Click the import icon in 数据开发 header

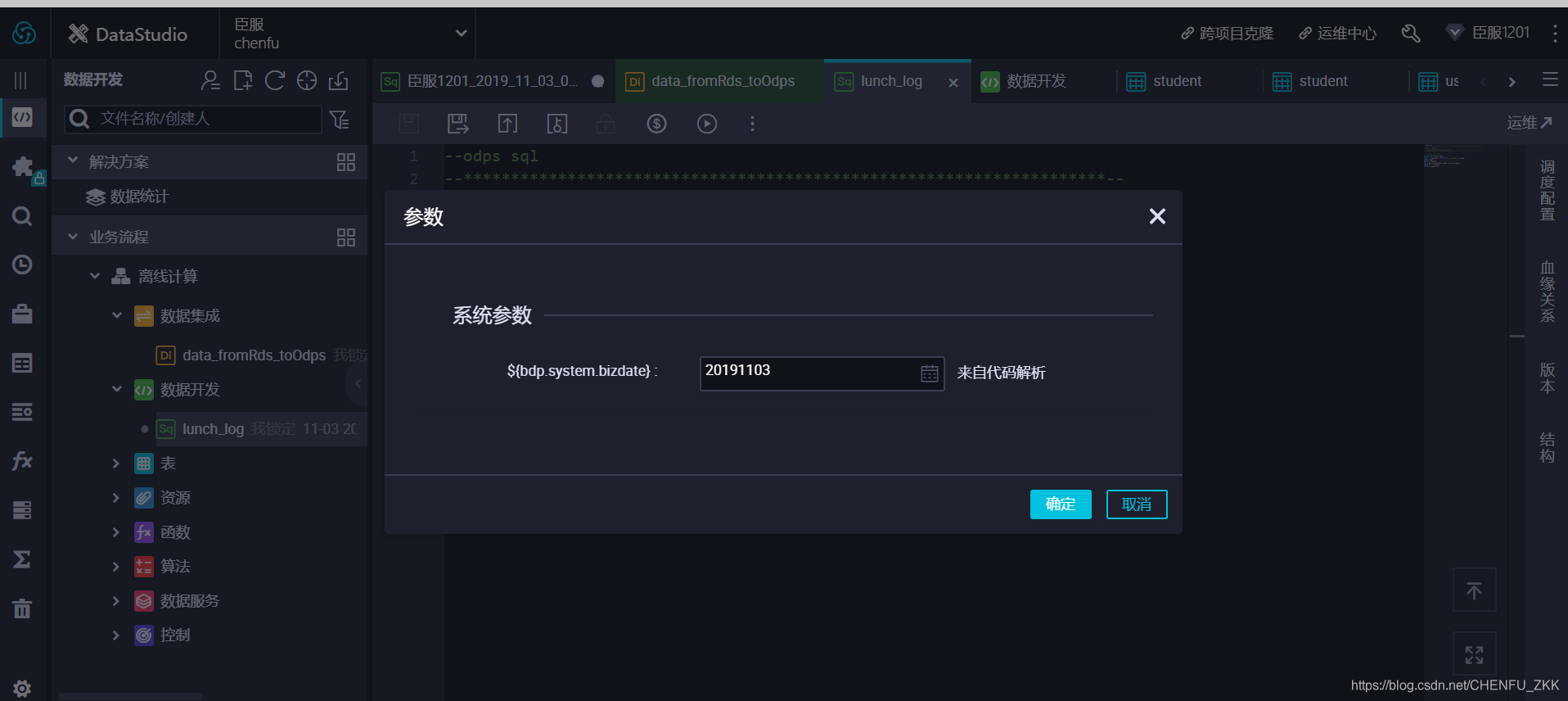339,79
